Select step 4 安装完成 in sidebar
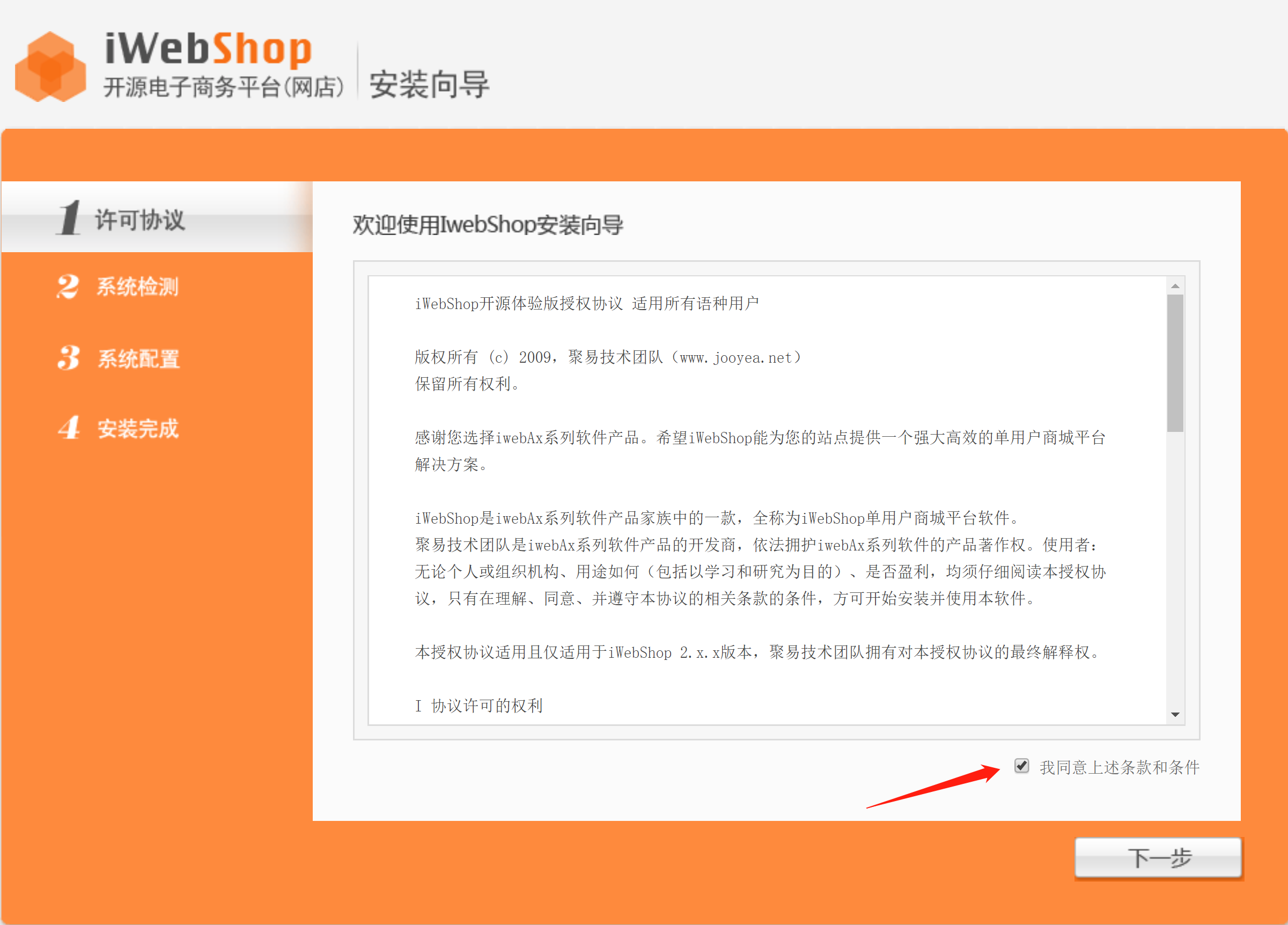Viewport: 1288px width, 925px height. click(118, 428)
